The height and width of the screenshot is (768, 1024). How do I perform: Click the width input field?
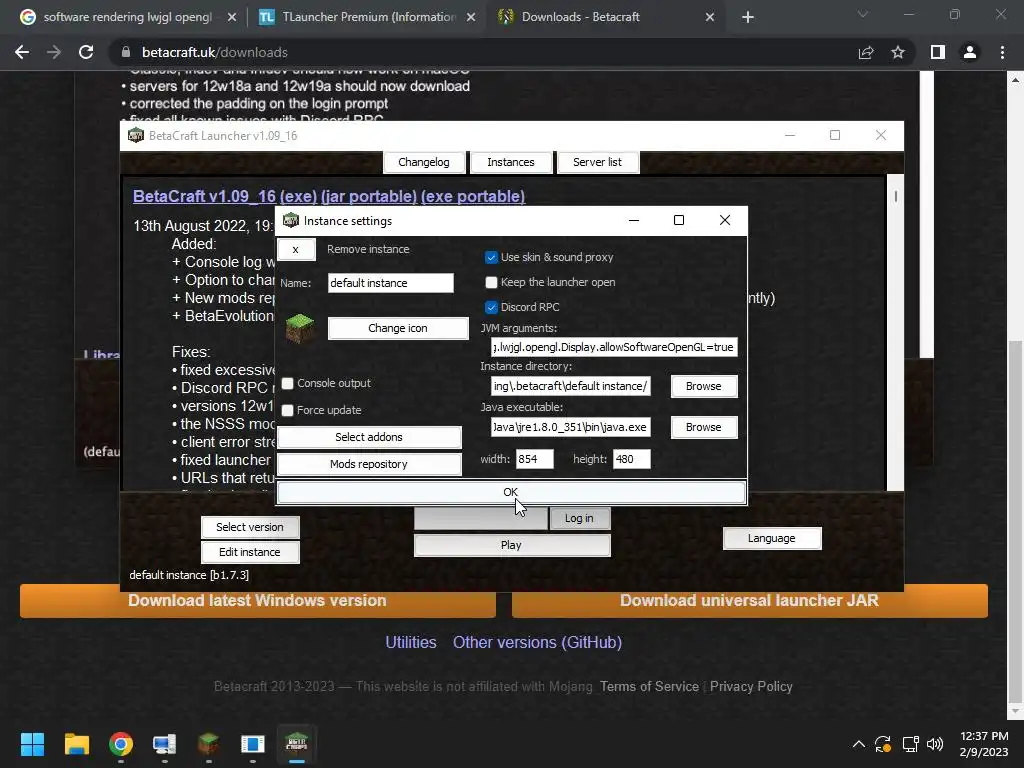534,459
